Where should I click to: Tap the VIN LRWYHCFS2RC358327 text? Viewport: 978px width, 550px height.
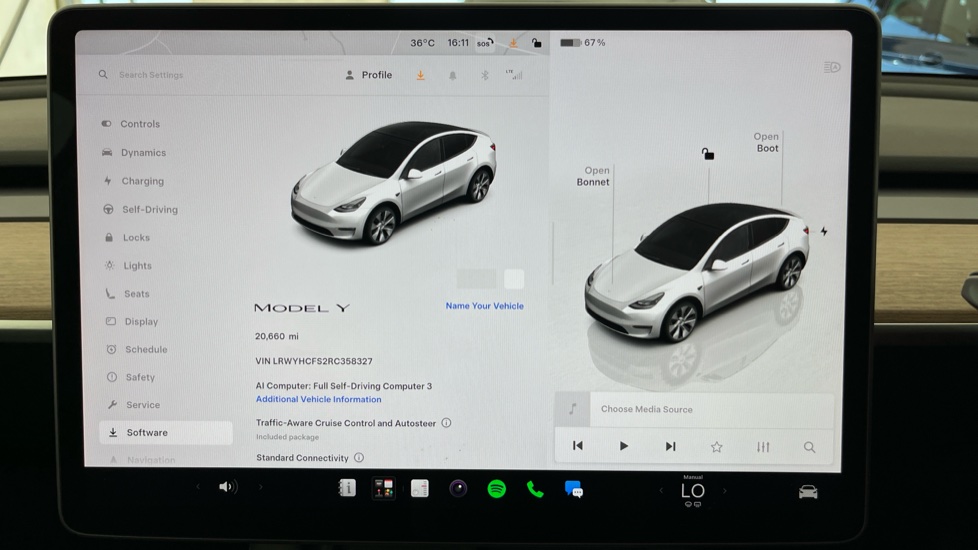pyautogui.click(x=314, y=361)
